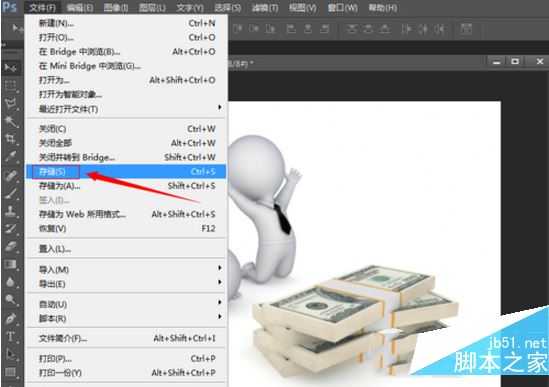Image resolution: width=549 pixels, height=387 pixels.
Task: Click Align Top Edges in options bar
Action: [x=237, y=29]
